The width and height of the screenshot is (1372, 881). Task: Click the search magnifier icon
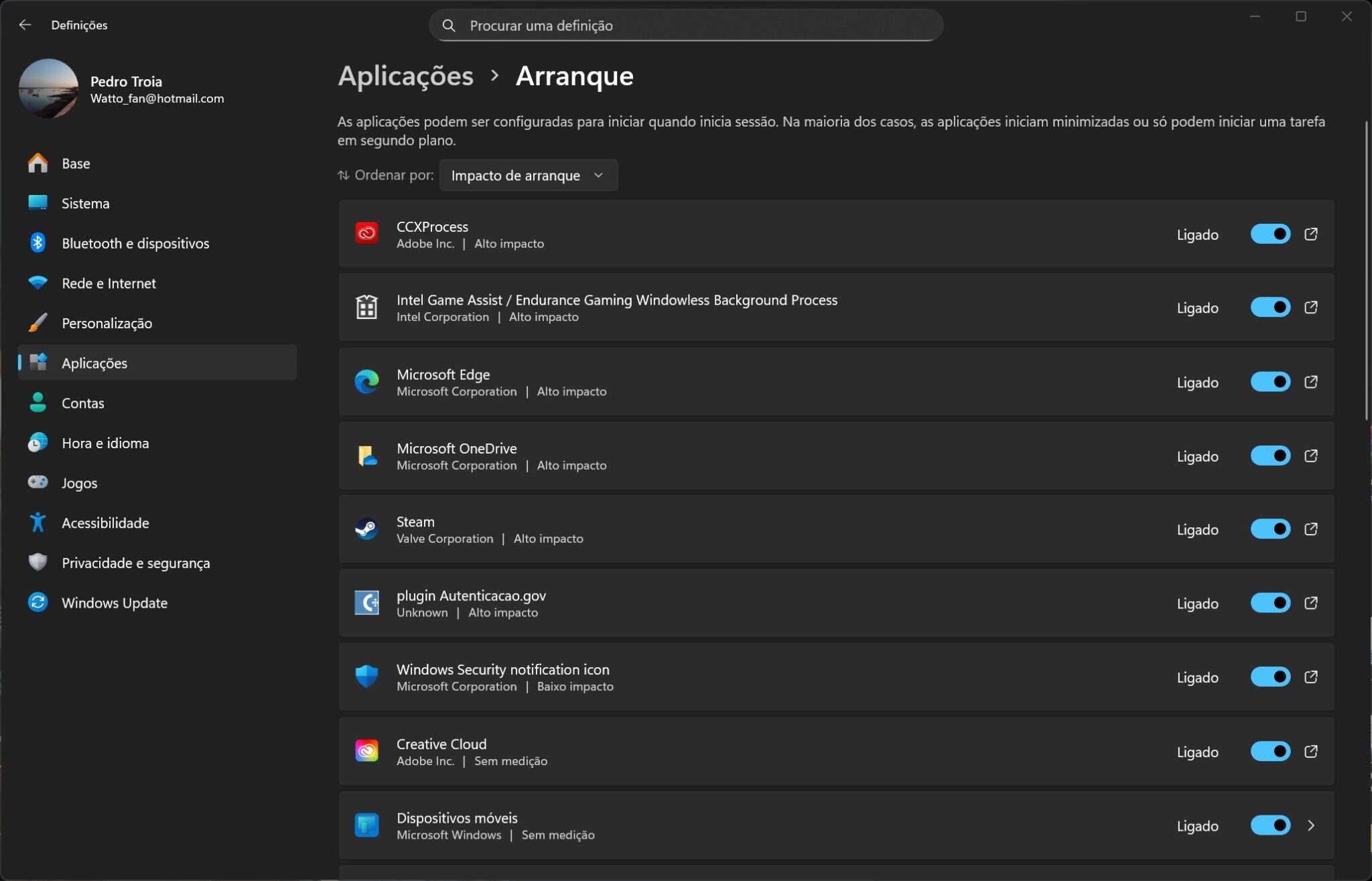[449, 25]
